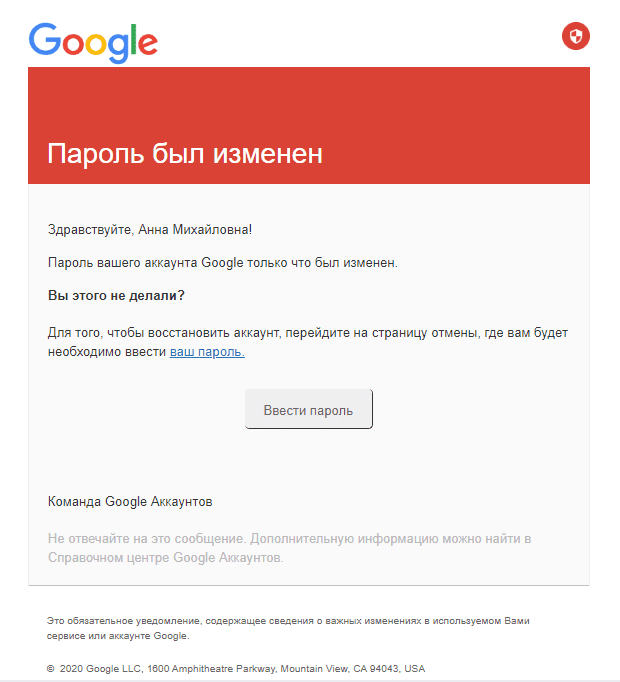Click the '1600 Amphitheatre Parkway' address text
This screenshot has height=682, width=620.
coord(211,669)
